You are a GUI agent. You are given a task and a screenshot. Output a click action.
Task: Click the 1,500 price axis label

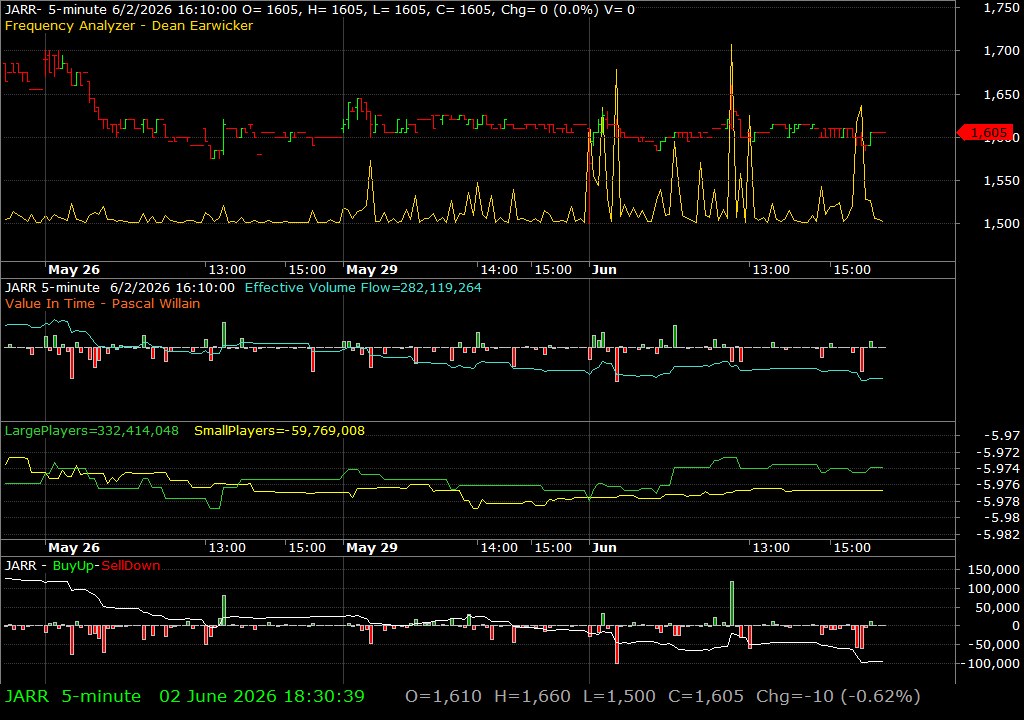[x=1001, y=223]
